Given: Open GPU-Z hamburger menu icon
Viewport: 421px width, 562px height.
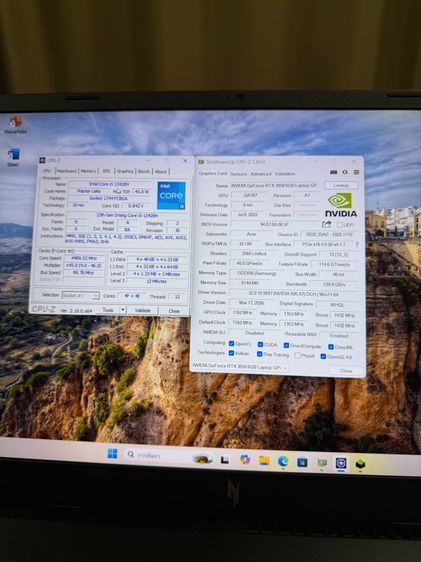Looking at the screenshot, I should pos(356,172).
